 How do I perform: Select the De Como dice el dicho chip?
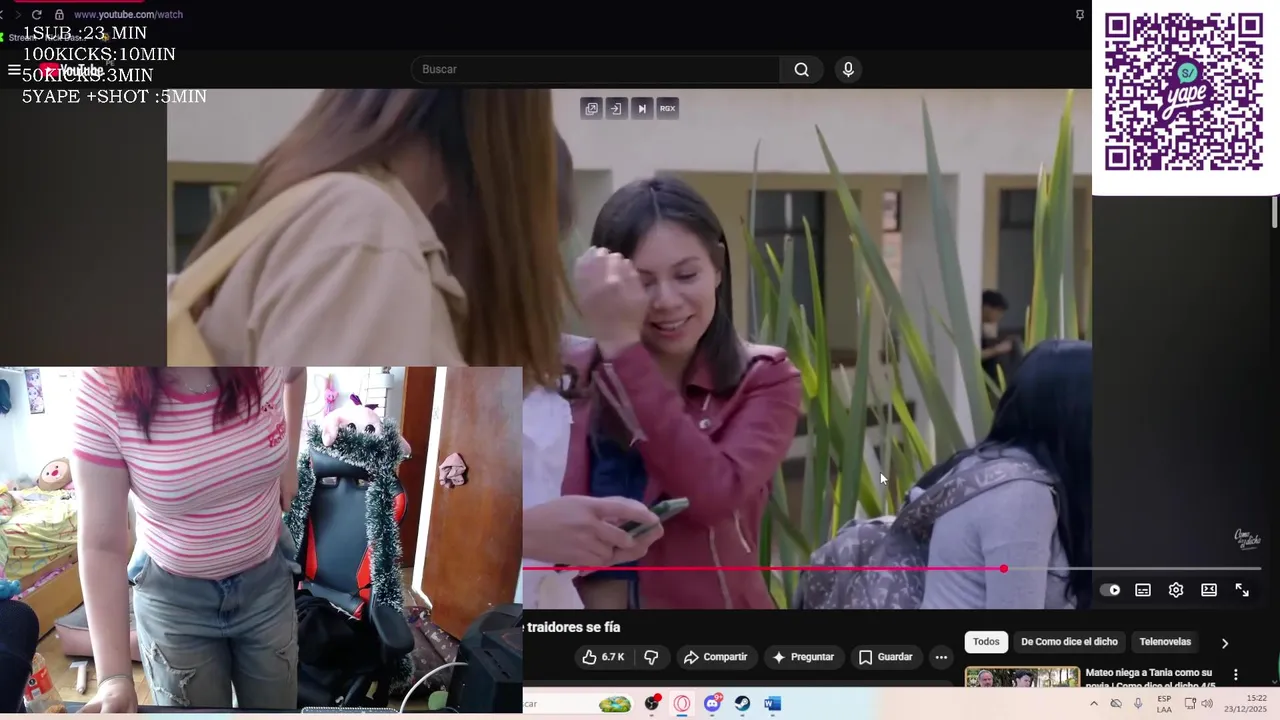click(1069, 642)
